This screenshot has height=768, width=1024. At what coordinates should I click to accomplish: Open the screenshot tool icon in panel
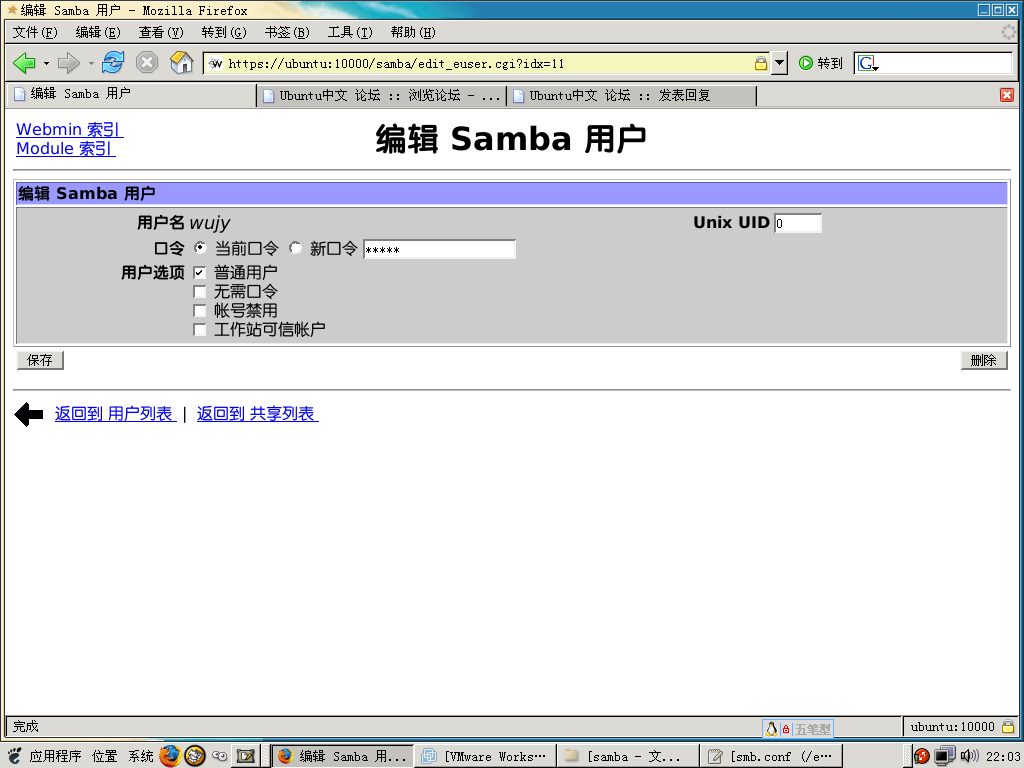point(246,756)
